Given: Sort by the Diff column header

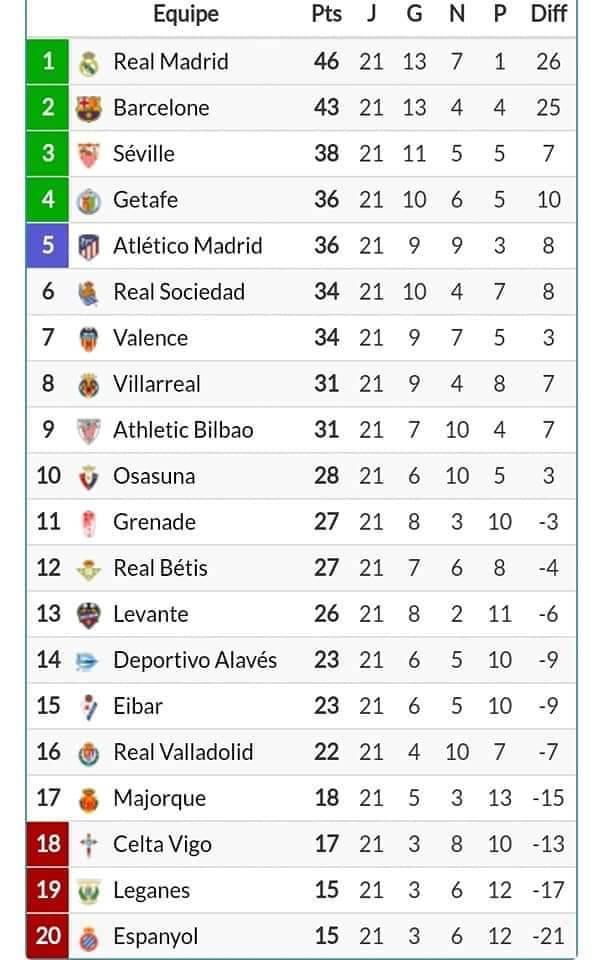Looking at the screenshot, I should [x=549, y=13].
